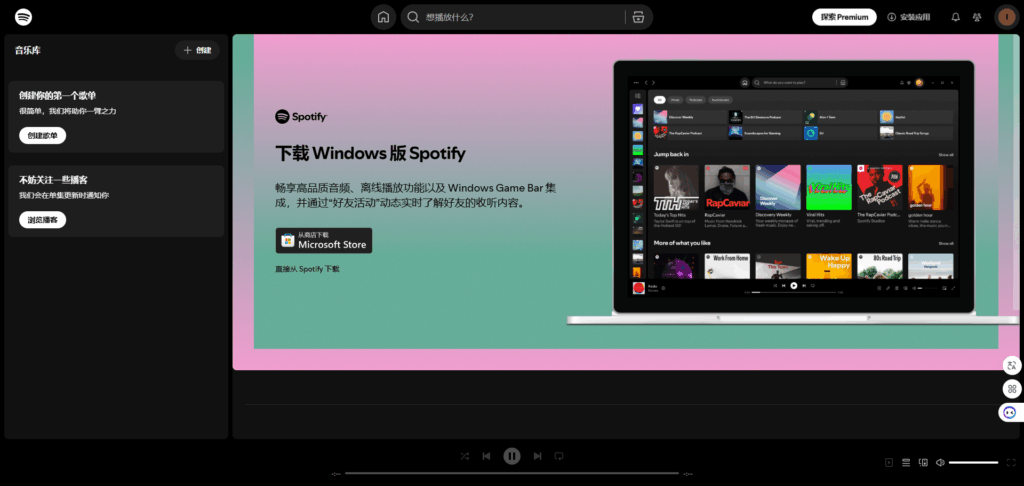Click the '不妨关注一些播客' title
1024x486 pixels.
click(x=53, y=180)
